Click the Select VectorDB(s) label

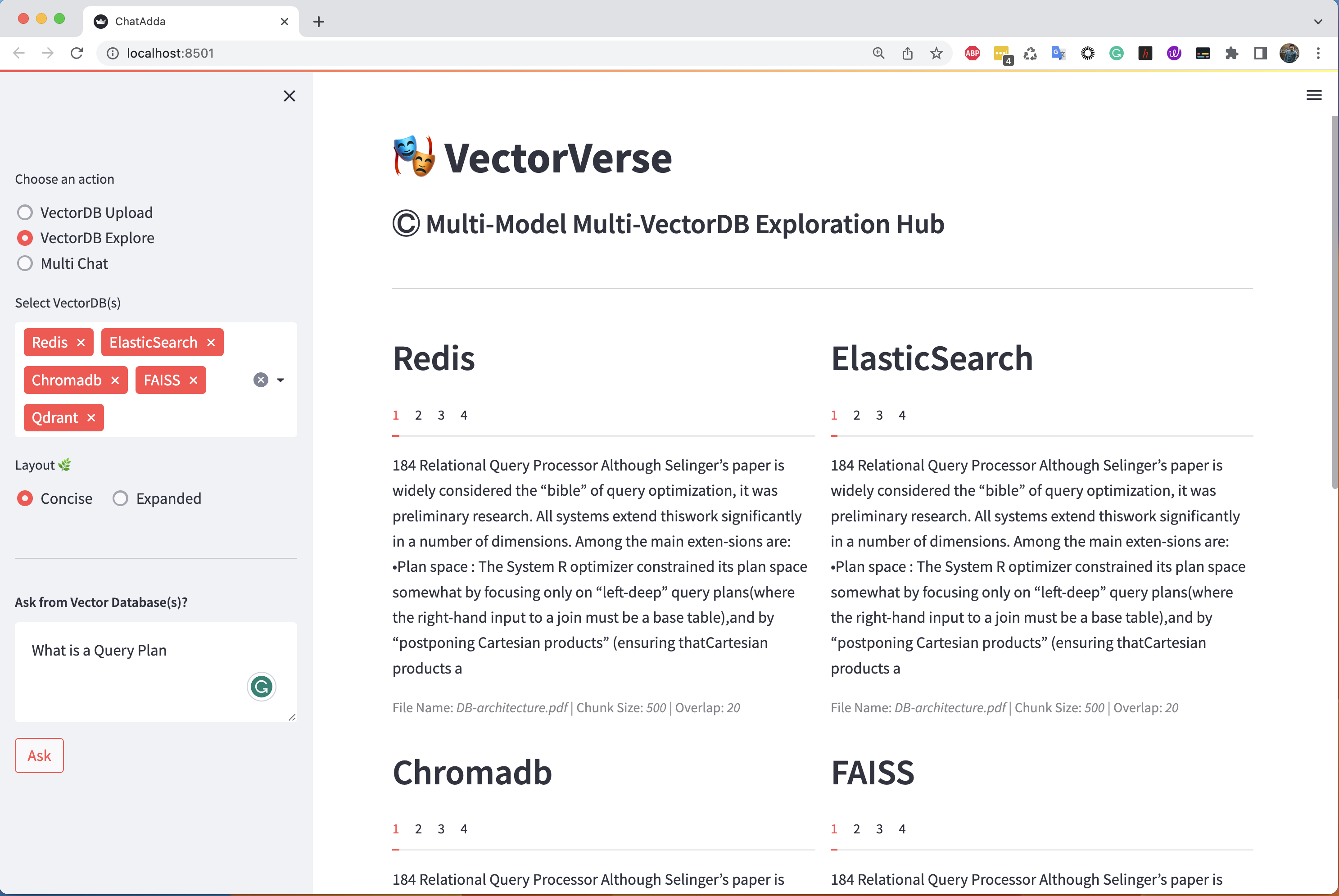point(68,303)
